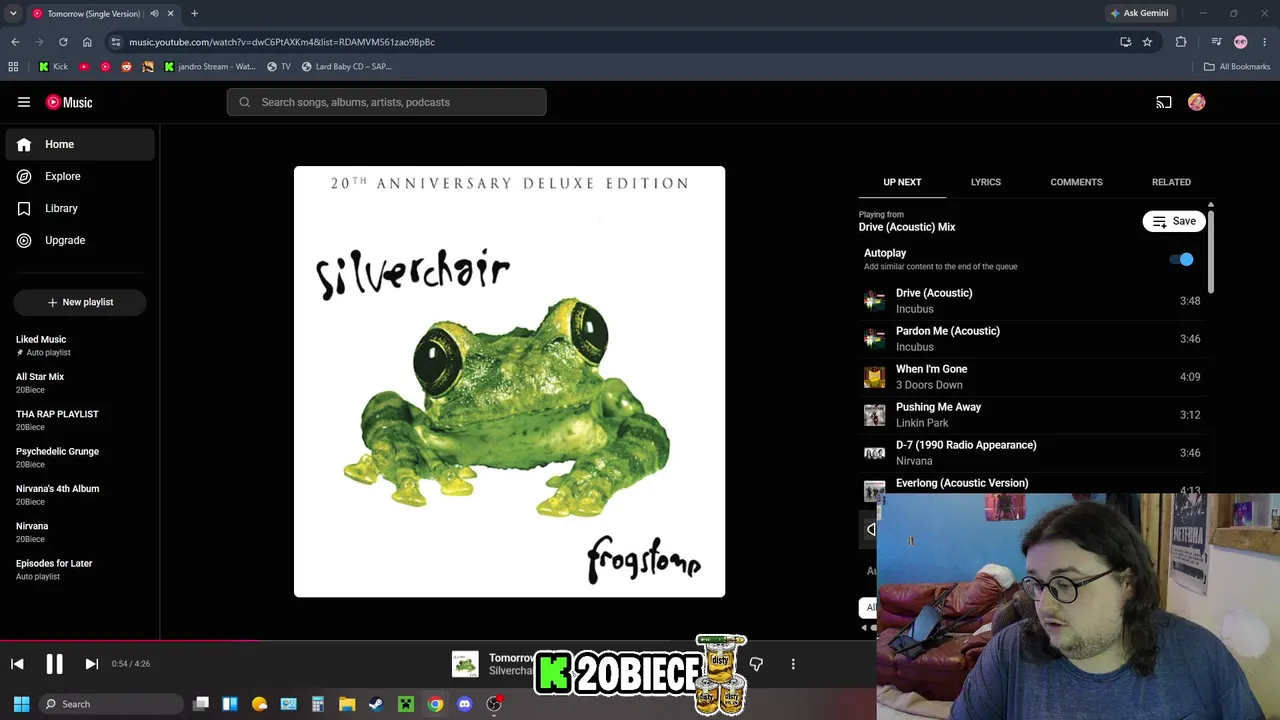Toggle the Autoplay switch
The width and height of the screenshot is (1280, 720).
pyautogui.click(x=1182, y=260)
